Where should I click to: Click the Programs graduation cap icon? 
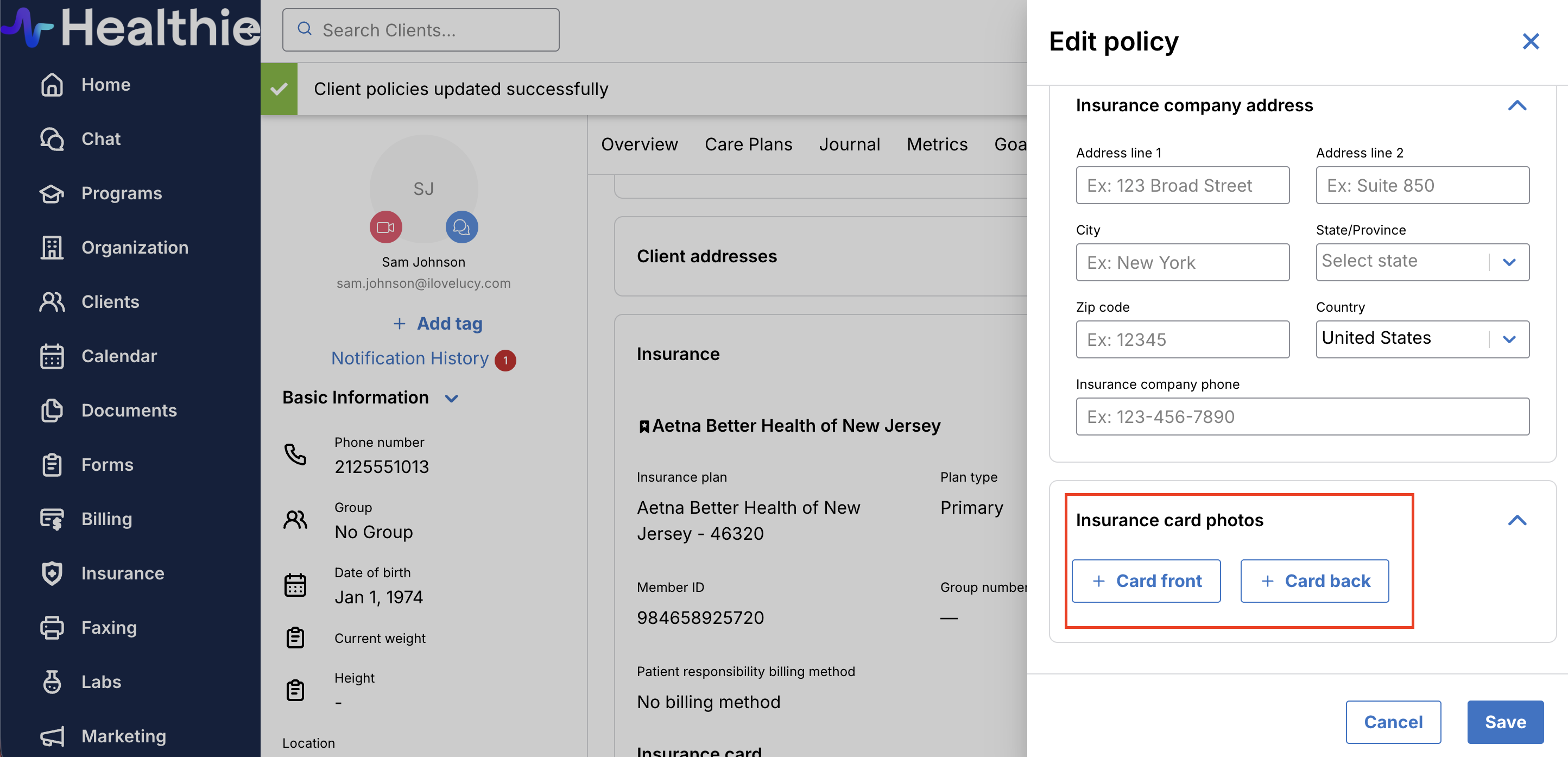(x=52, y=194)
